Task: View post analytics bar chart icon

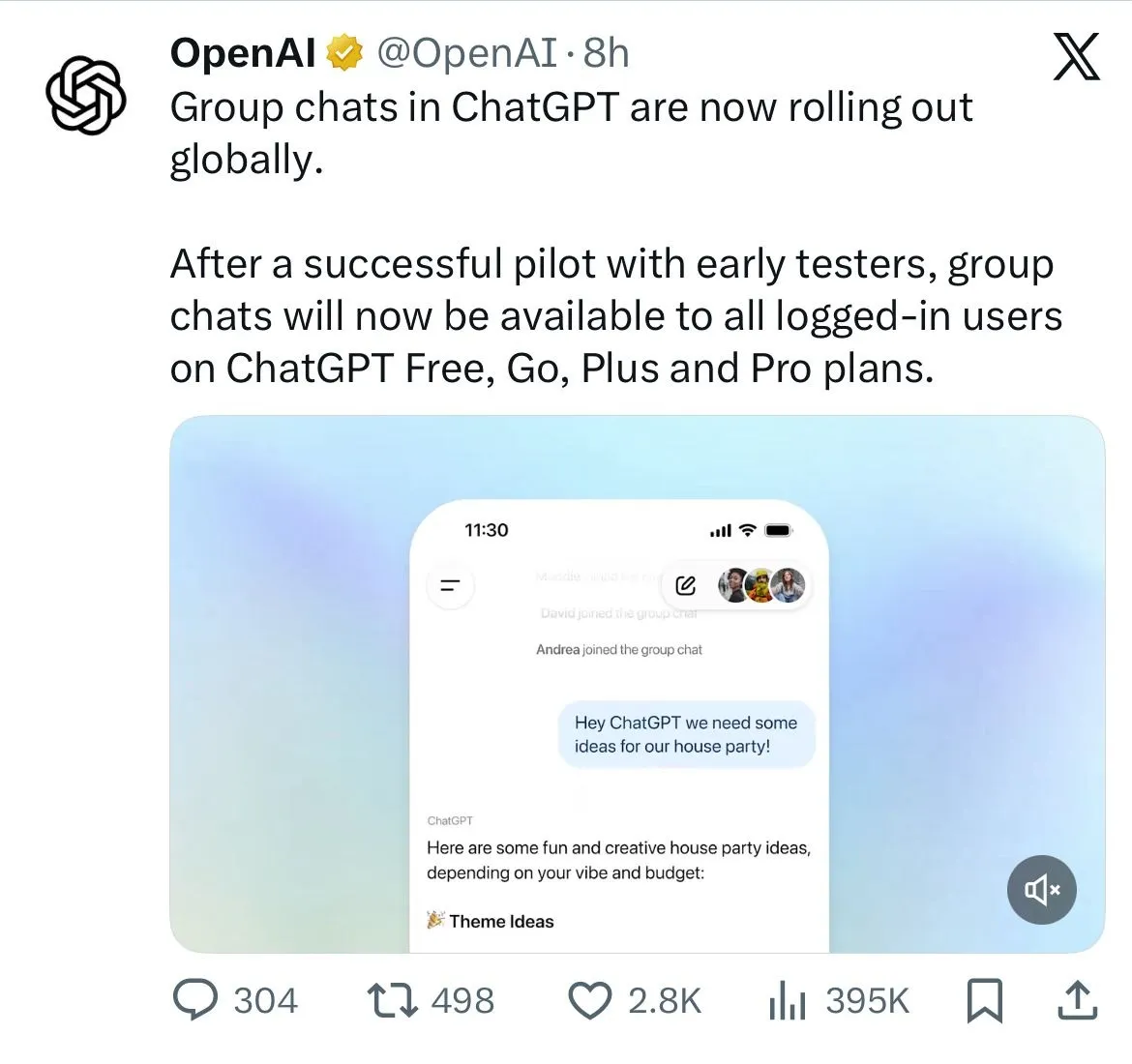Action: 787,1000
